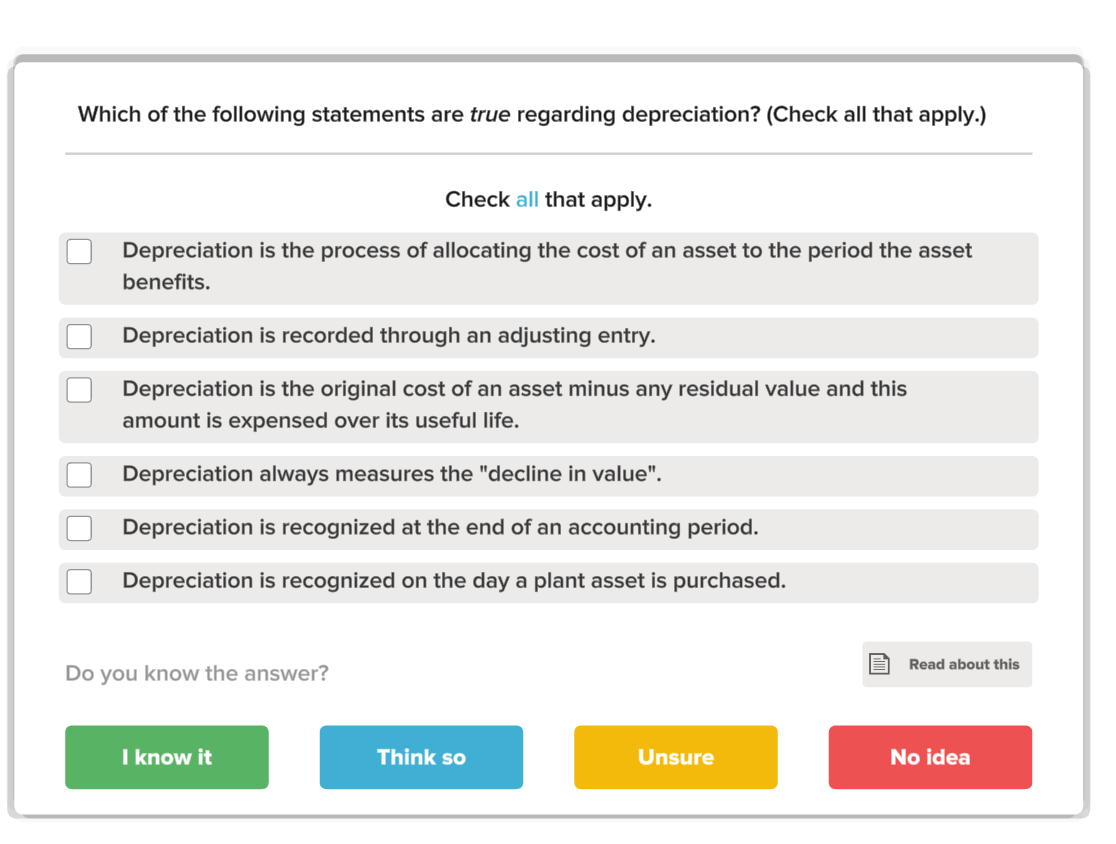Click the red "No idea" button
Viewport: 1116px width, 844px height.
(x=930, y=757)
